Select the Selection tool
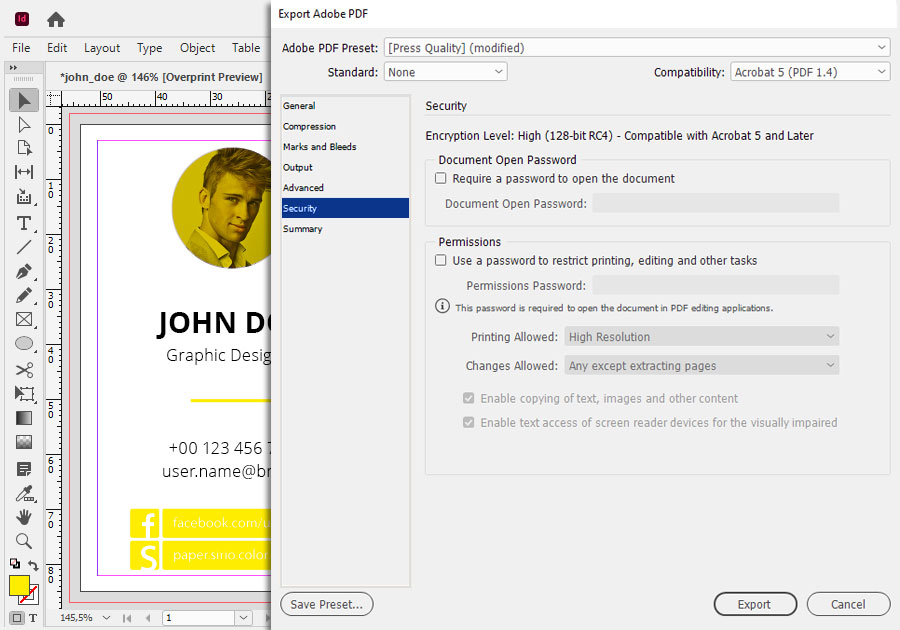 point(24,100)
